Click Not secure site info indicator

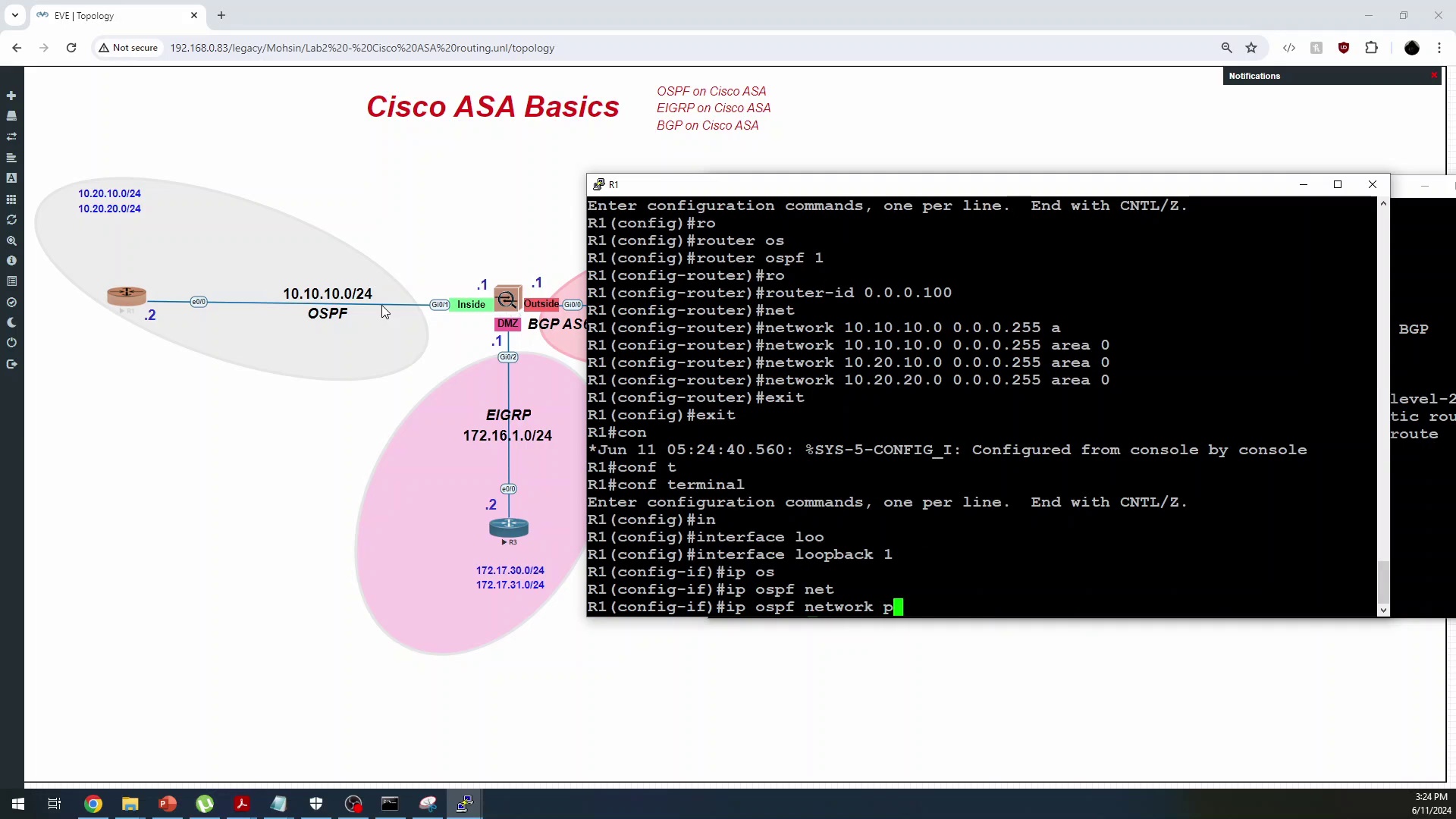tap(128, 48)
